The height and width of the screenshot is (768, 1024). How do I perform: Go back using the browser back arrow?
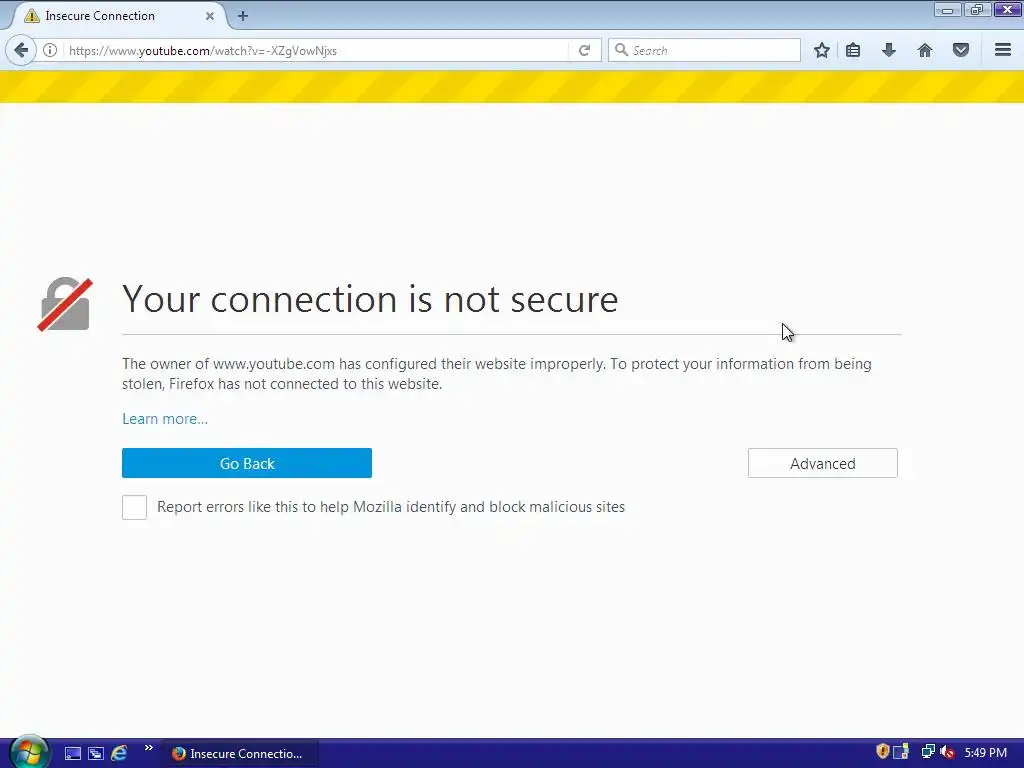pos(21,50)
